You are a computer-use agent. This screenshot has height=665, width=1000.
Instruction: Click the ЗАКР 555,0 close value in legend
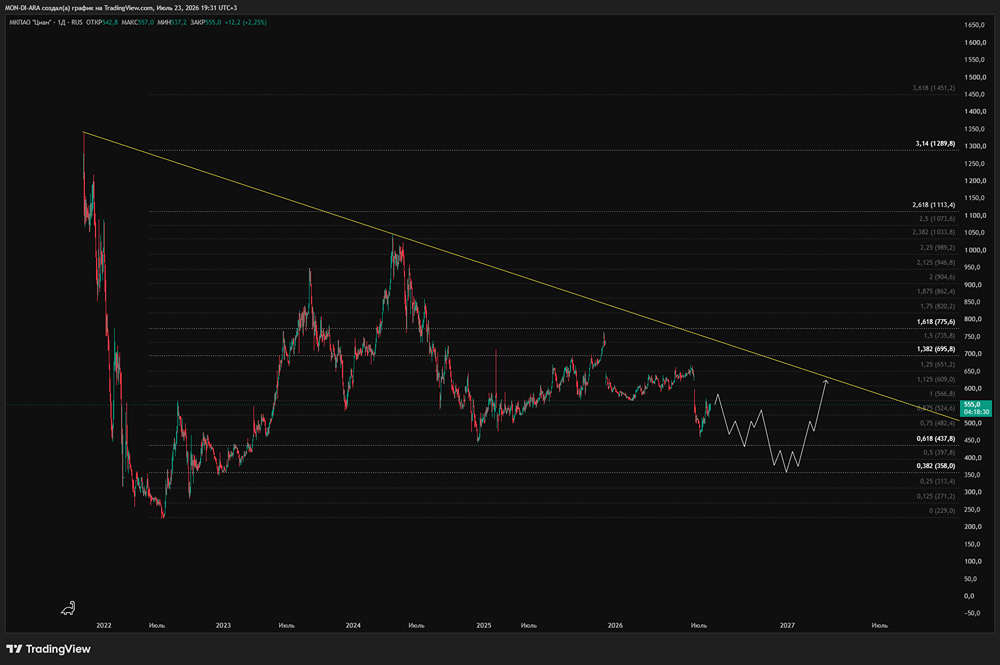click(205, 22)
